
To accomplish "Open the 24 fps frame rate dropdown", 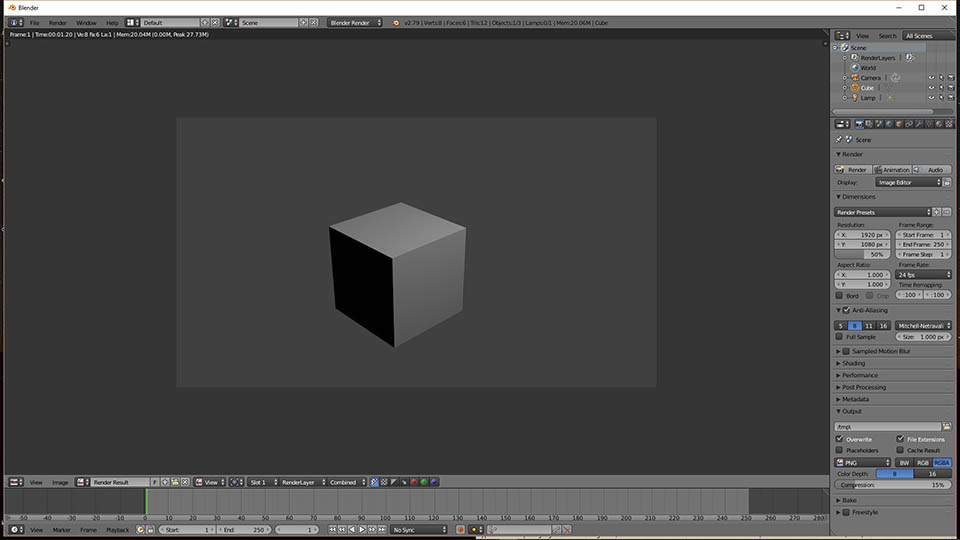I will coord(923,275).
